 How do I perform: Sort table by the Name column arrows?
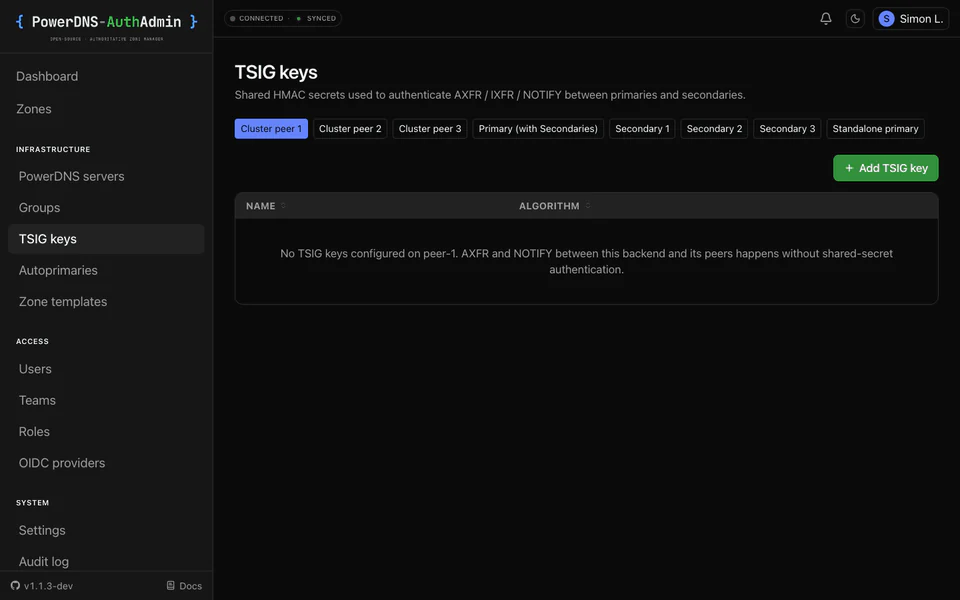click(283, 206)
